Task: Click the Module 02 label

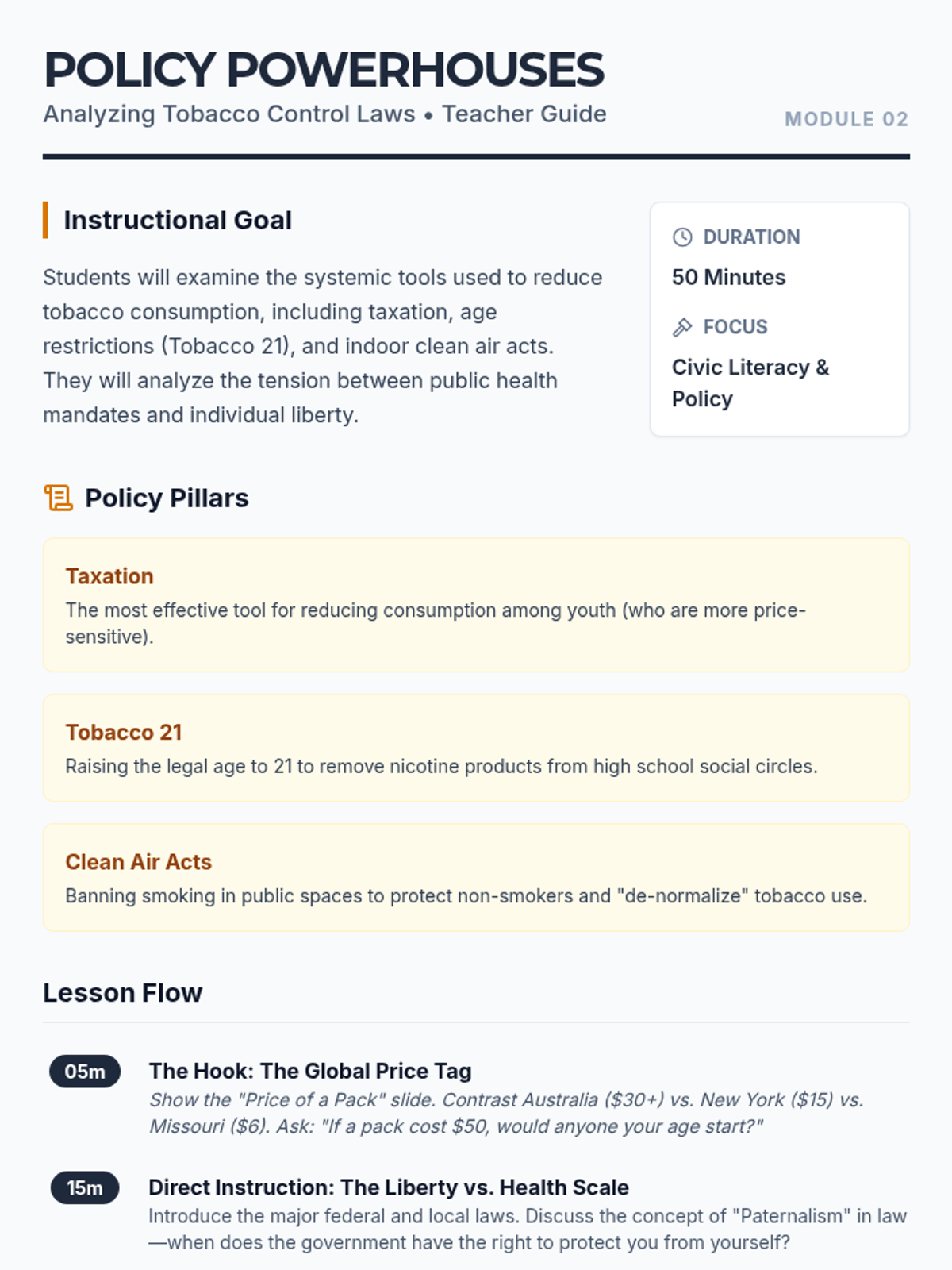Action: pyautogui.click(x=846, y=119)
